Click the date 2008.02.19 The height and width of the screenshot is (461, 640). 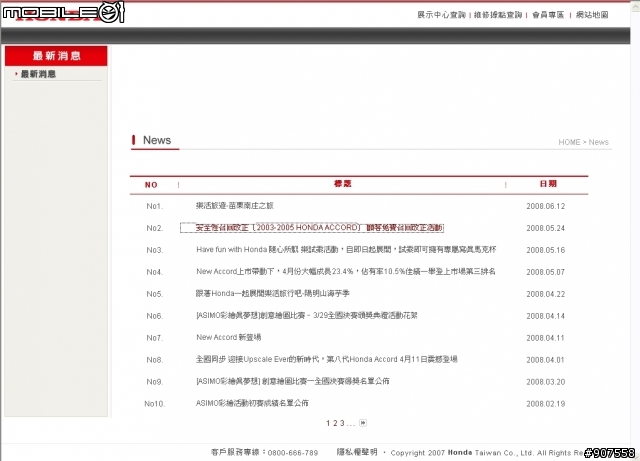point(546,404)
